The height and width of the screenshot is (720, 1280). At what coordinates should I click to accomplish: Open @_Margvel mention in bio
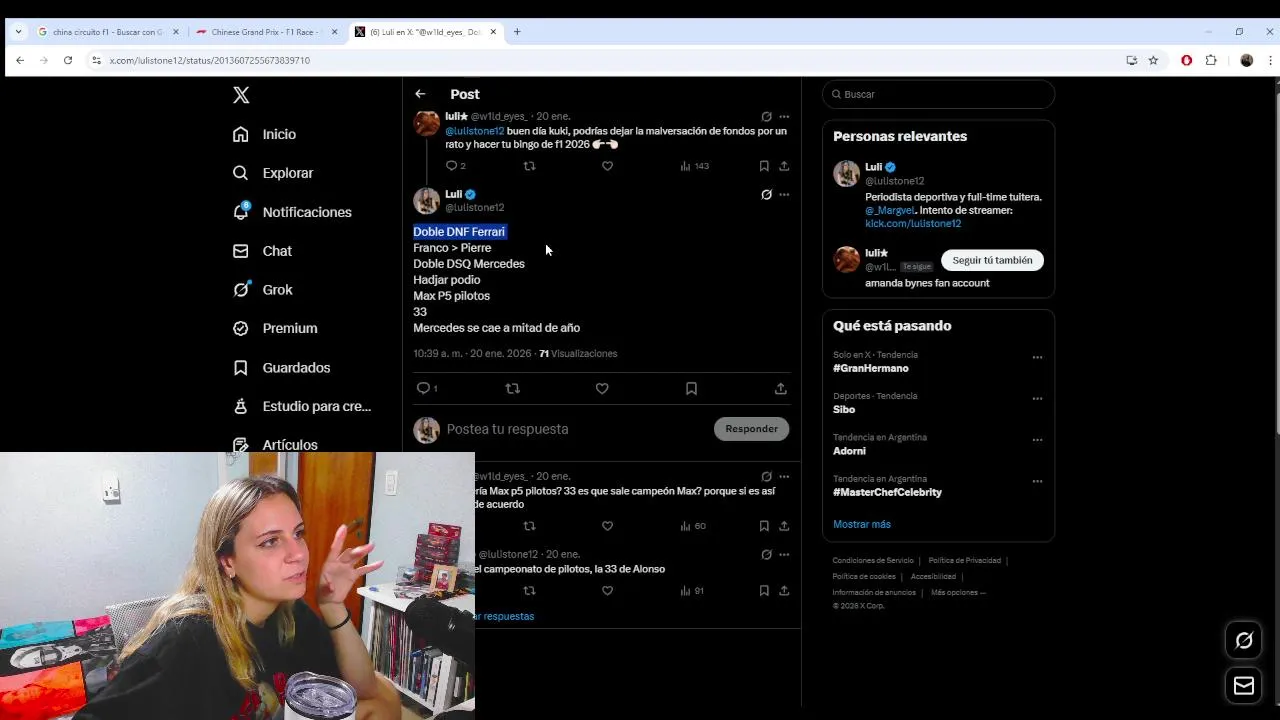[890, 211]
